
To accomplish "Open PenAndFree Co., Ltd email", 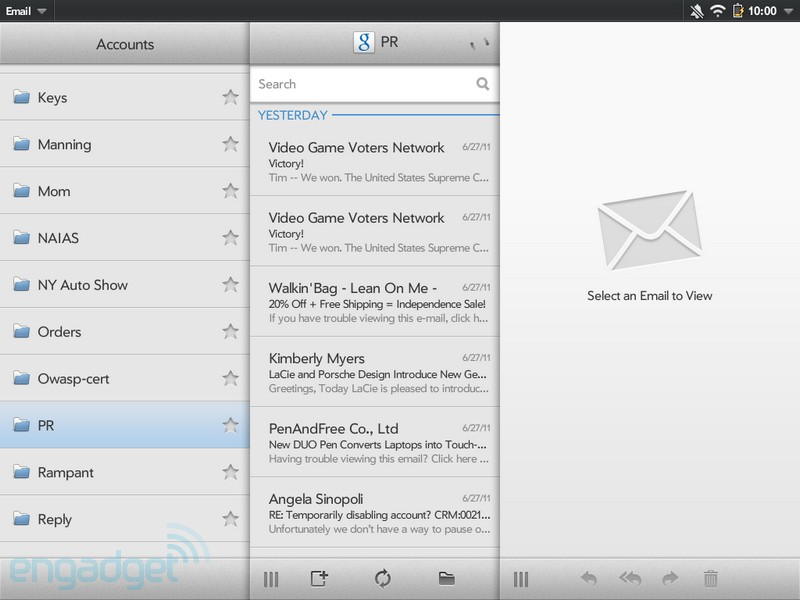I will pyautogui.click(x=374, y=442).
